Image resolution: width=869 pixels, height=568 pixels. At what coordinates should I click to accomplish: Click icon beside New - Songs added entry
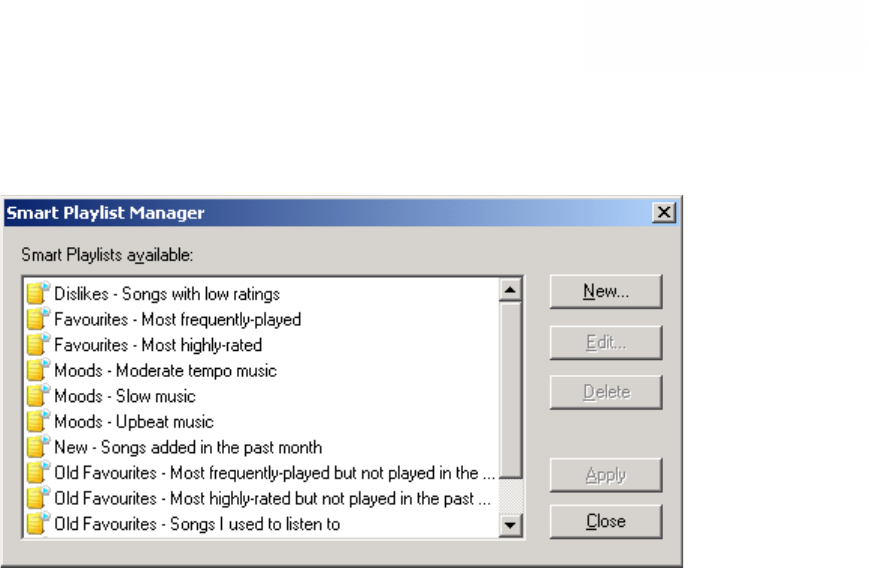pyautogui.click(x=38, y=446)
